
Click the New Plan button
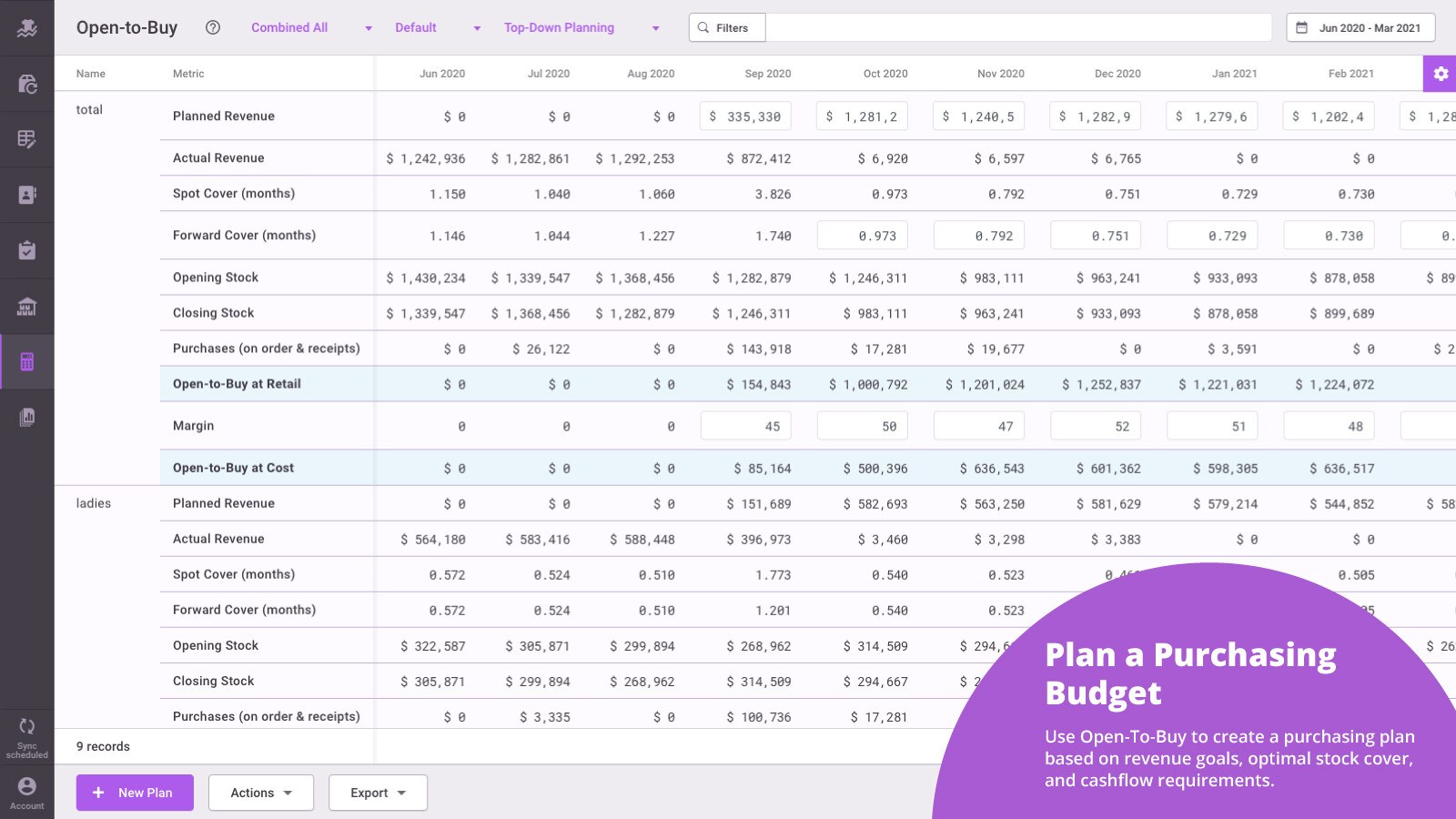[135, 793]
